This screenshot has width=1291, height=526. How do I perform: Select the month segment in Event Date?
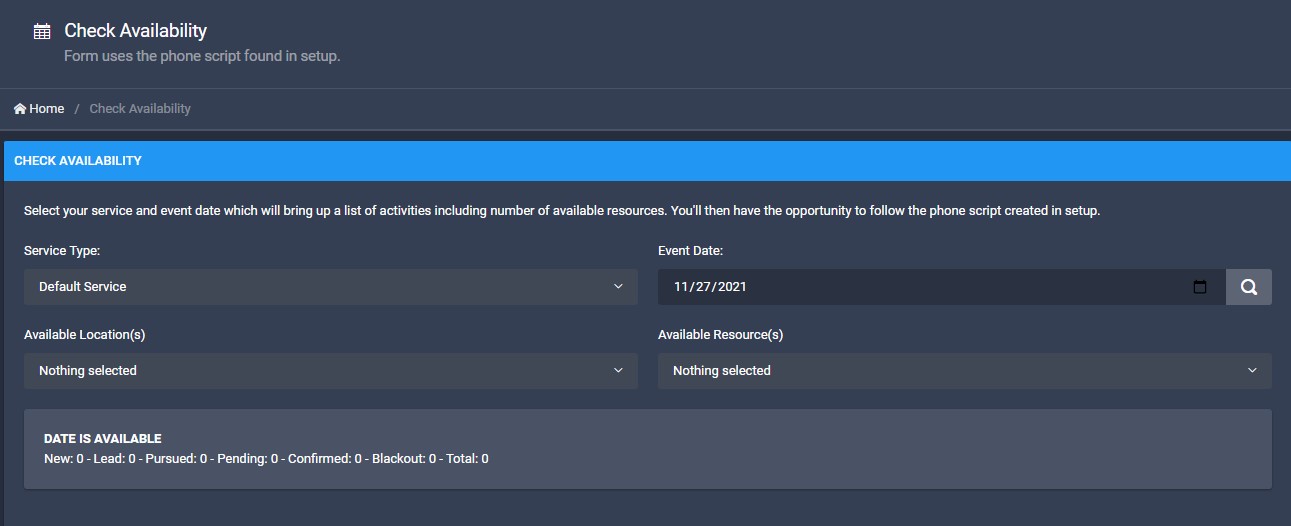click(x=682, y=287)
